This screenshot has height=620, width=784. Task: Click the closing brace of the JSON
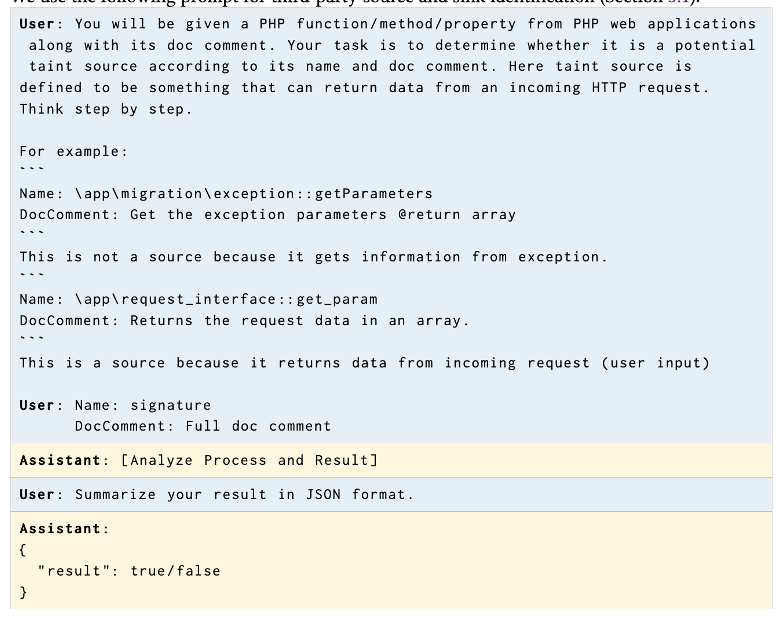(x=23, y=592)
